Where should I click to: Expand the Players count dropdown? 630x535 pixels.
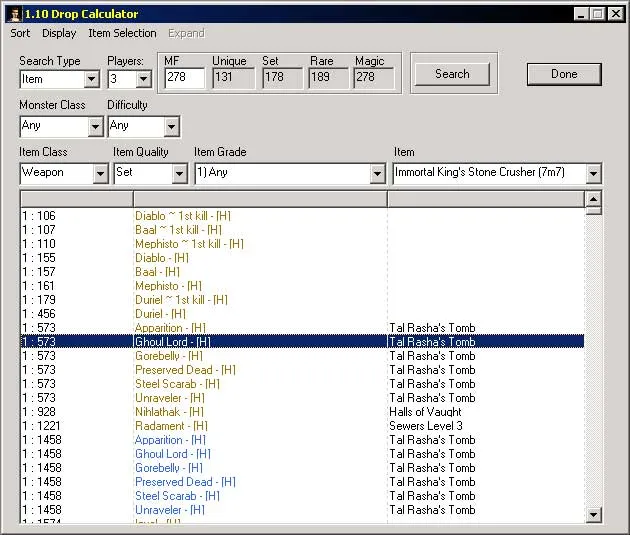(143, 79)
